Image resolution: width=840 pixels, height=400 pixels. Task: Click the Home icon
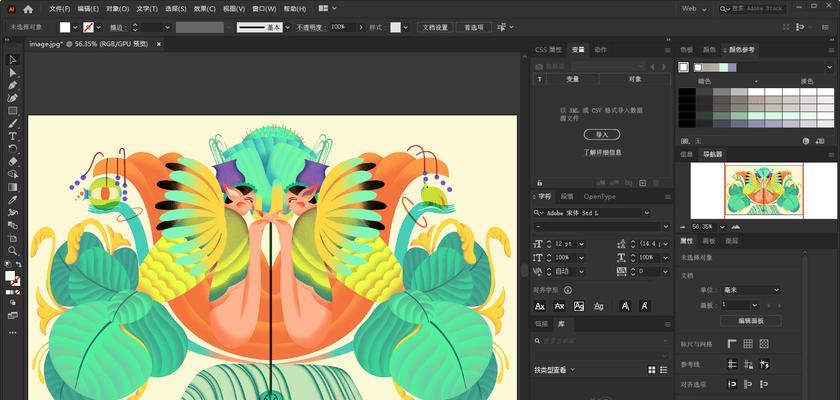coord(28,9)
